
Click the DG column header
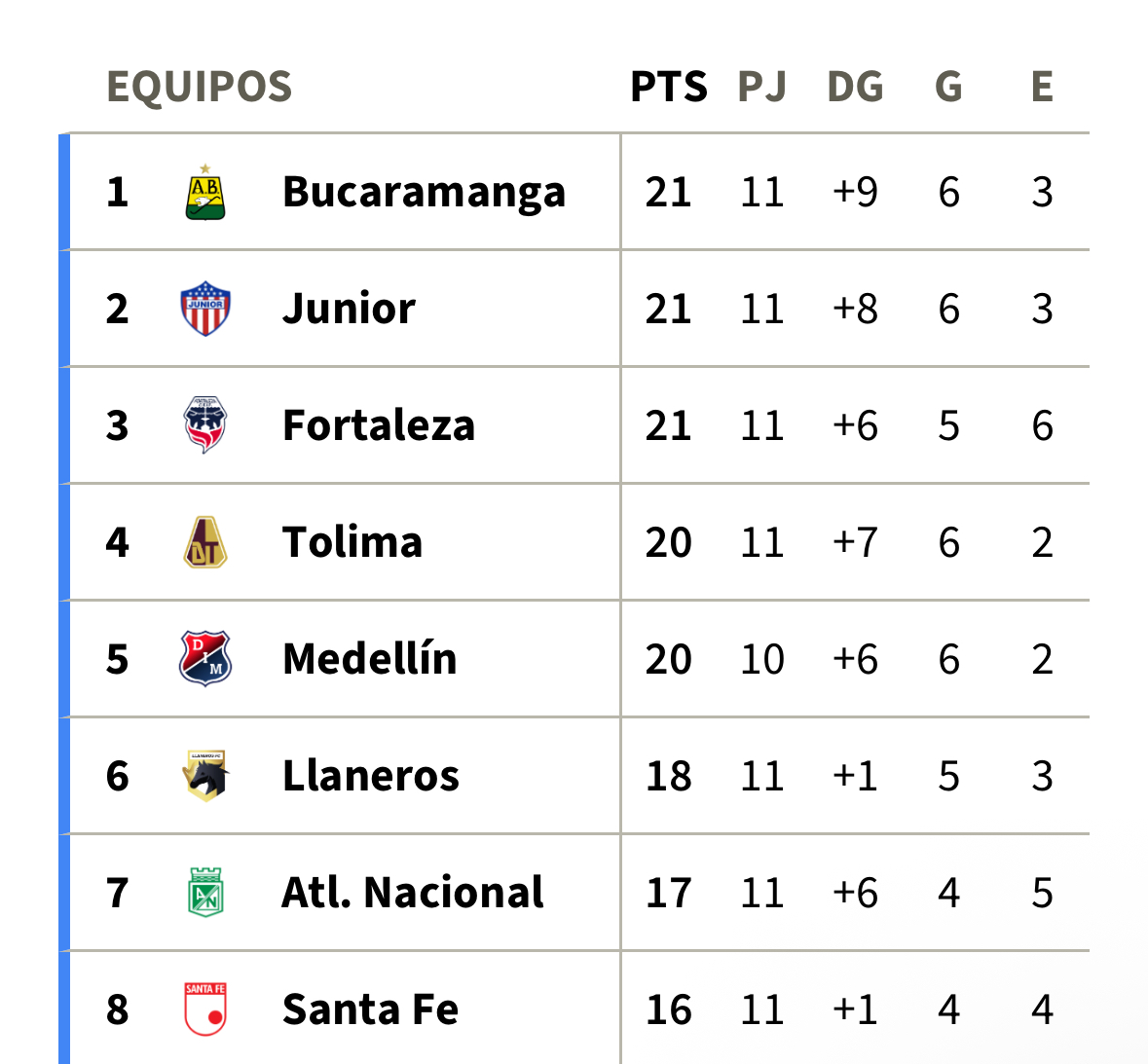tap(855, 87)
